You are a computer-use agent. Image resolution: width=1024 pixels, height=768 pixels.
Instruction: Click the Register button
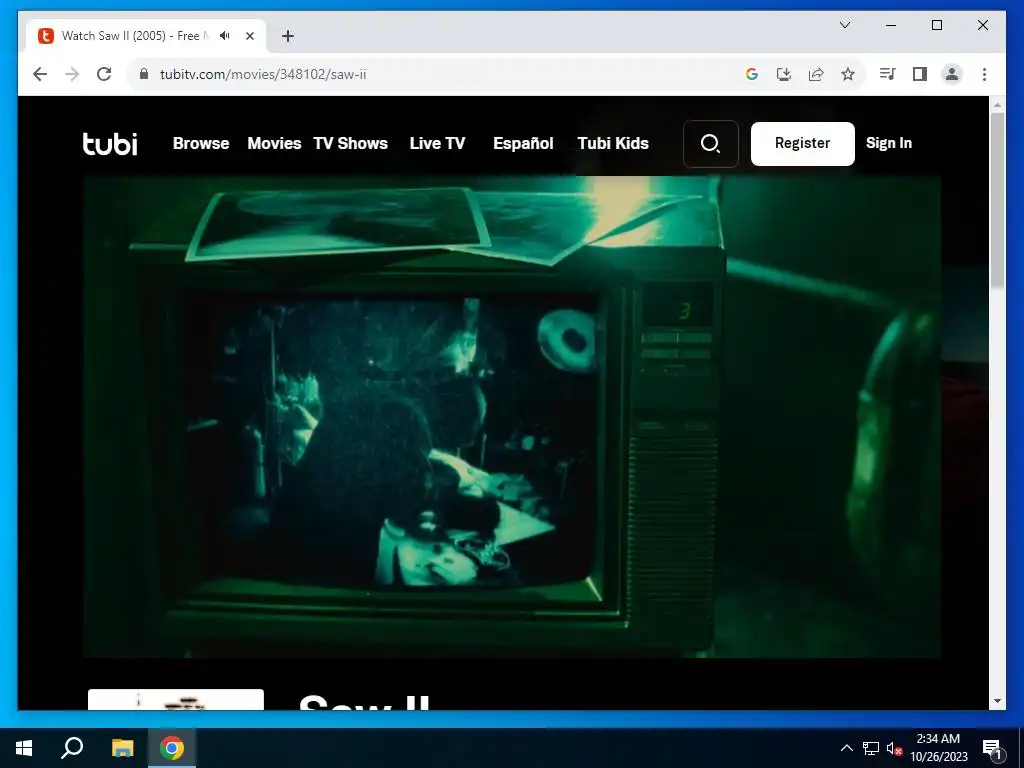click(x=803, y=144)
